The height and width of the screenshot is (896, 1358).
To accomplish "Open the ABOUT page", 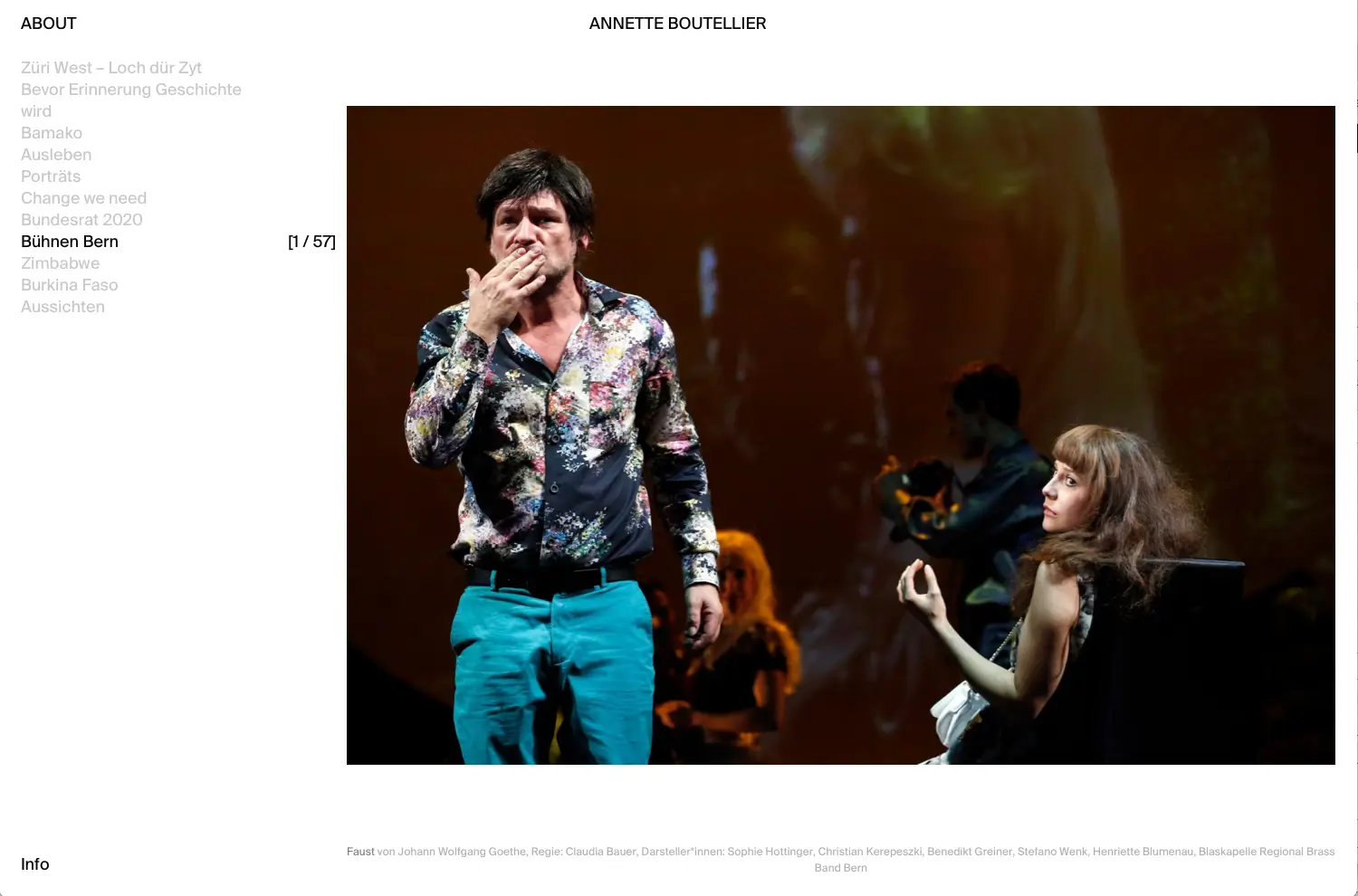I will [49, 24].
